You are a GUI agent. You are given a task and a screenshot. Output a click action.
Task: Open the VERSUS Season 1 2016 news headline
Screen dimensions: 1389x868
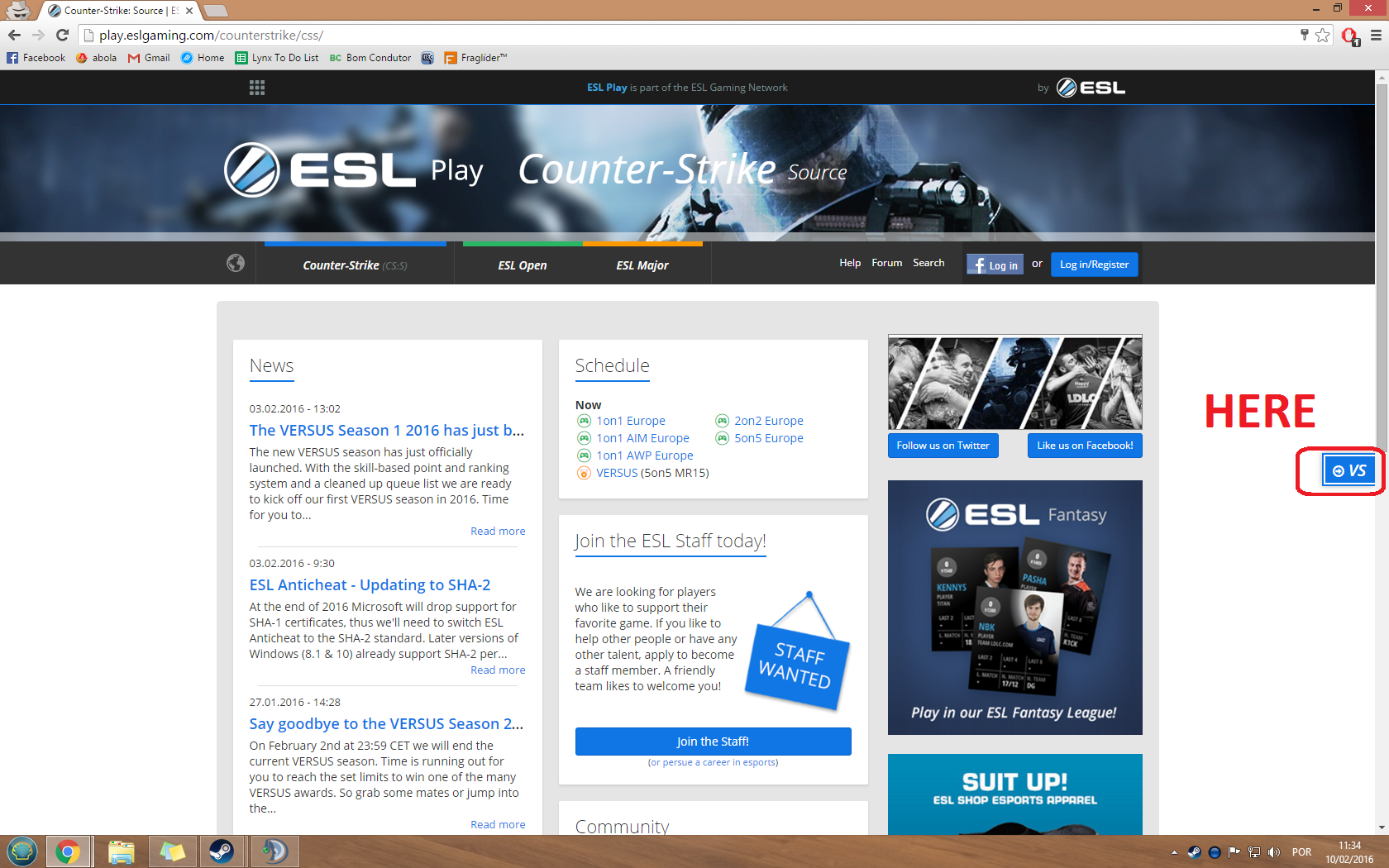[387, 430]
